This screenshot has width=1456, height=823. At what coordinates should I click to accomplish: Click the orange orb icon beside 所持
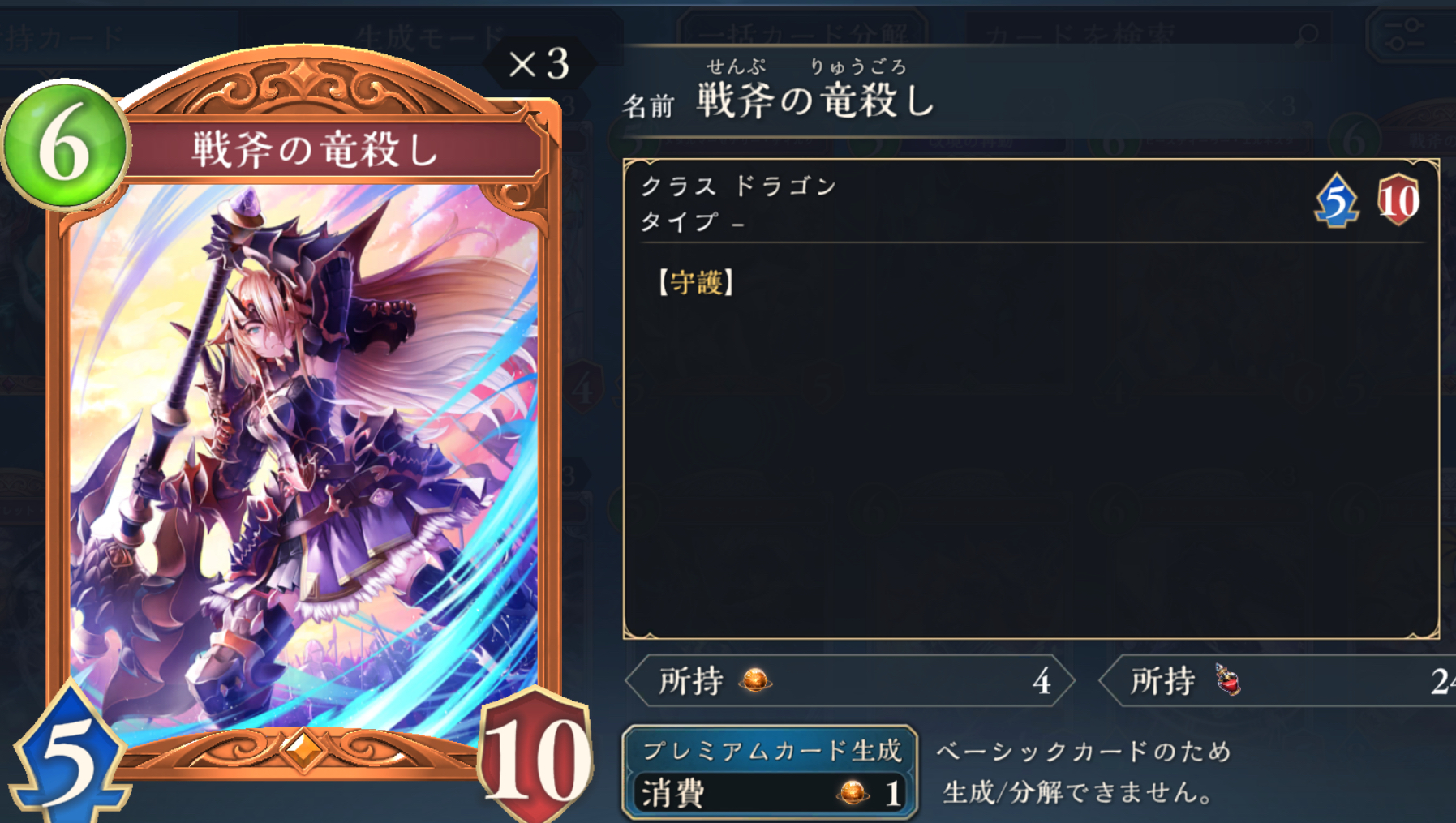point(755,679)
